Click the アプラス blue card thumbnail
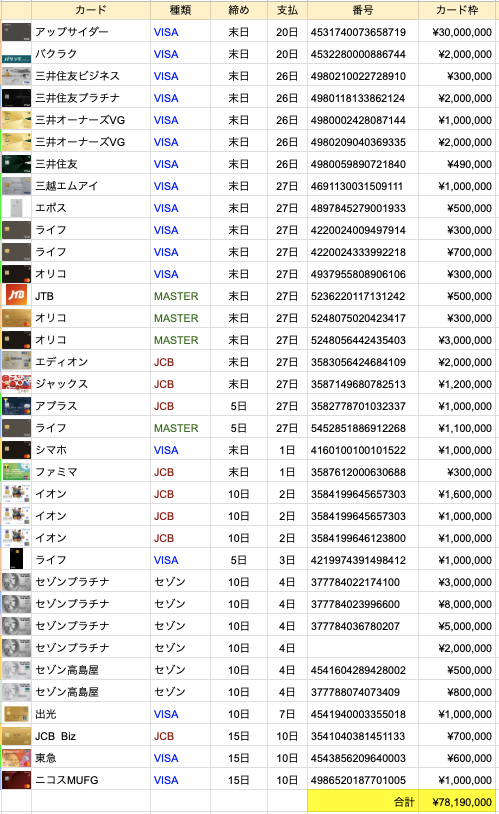Image resolution: width=499 pixels, height=814 pixels. coord(16,406)
